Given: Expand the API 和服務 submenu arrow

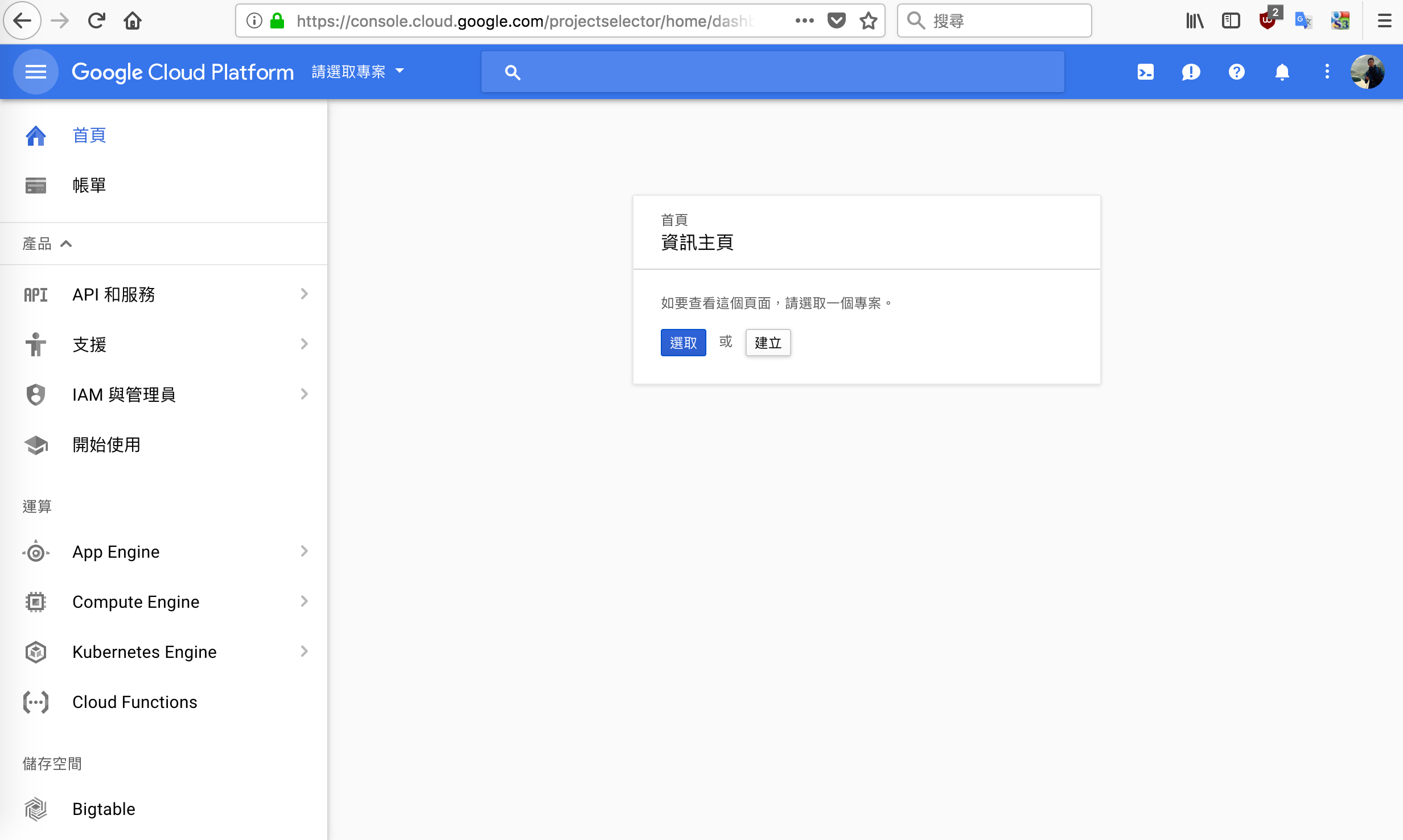Looking at the screenshot, I should point(305,294).
